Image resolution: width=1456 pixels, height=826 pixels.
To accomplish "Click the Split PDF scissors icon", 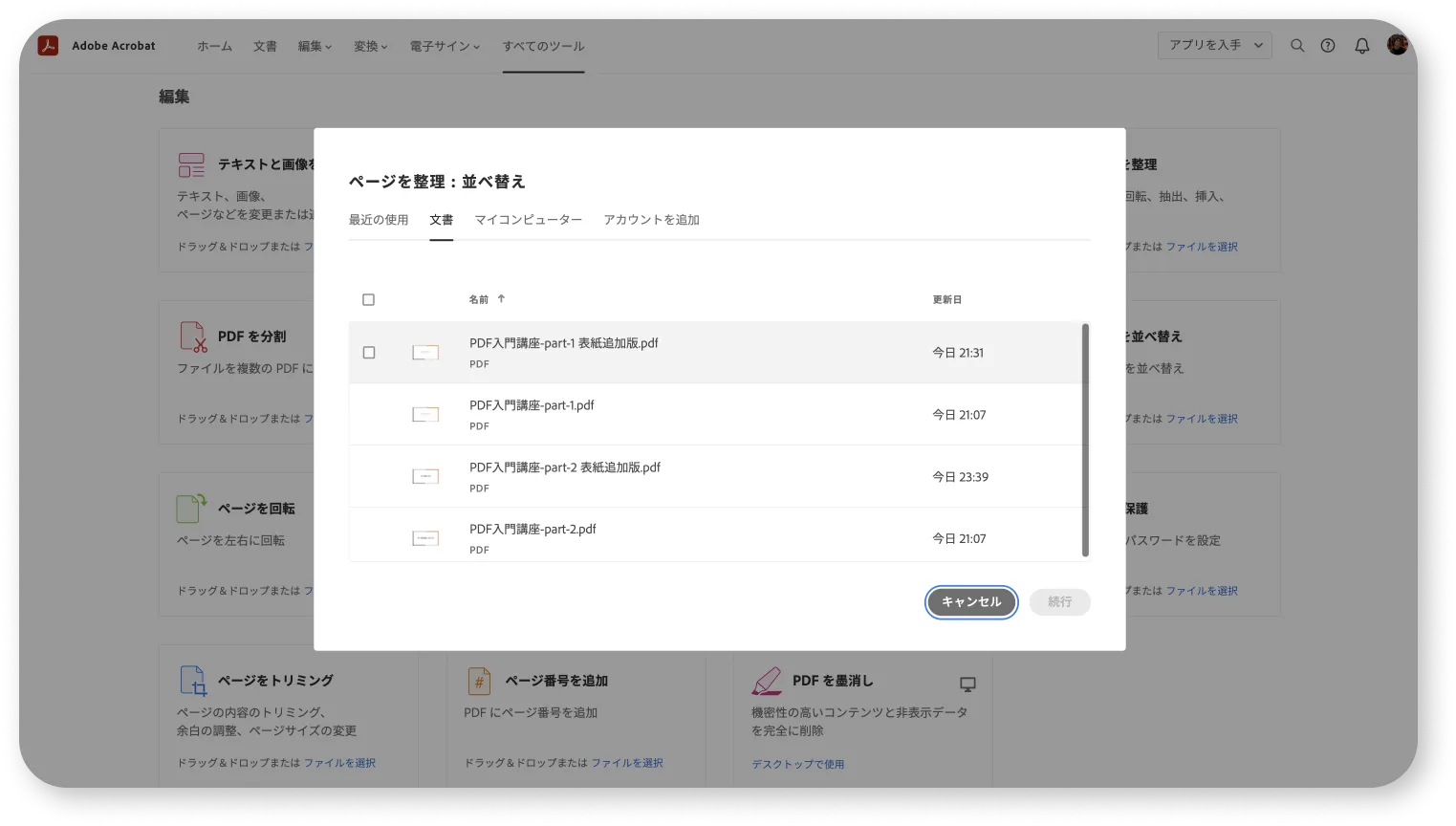I will pyautogui.click(x=193, y=337).
